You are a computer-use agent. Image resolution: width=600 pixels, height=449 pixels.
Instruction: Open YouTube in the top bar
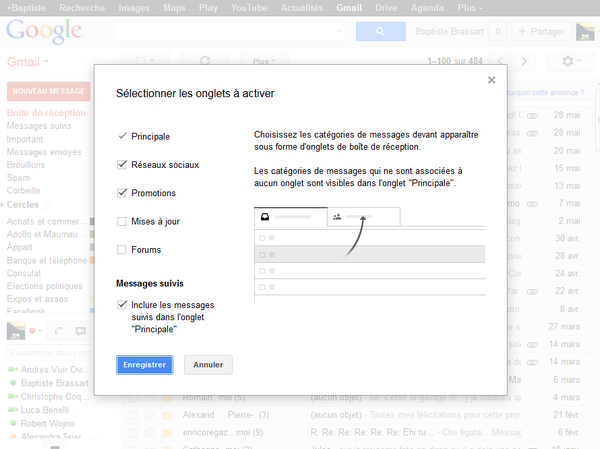(x=249, y=8)
